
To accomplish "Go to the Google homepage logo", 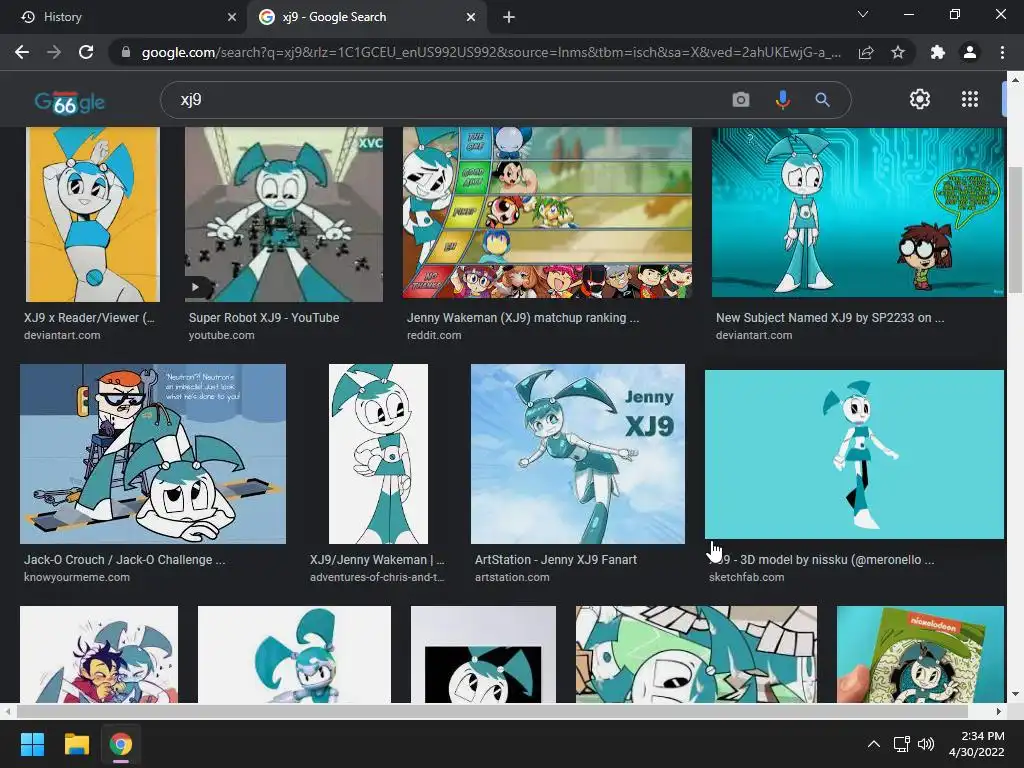I will [x=70, y=102].
